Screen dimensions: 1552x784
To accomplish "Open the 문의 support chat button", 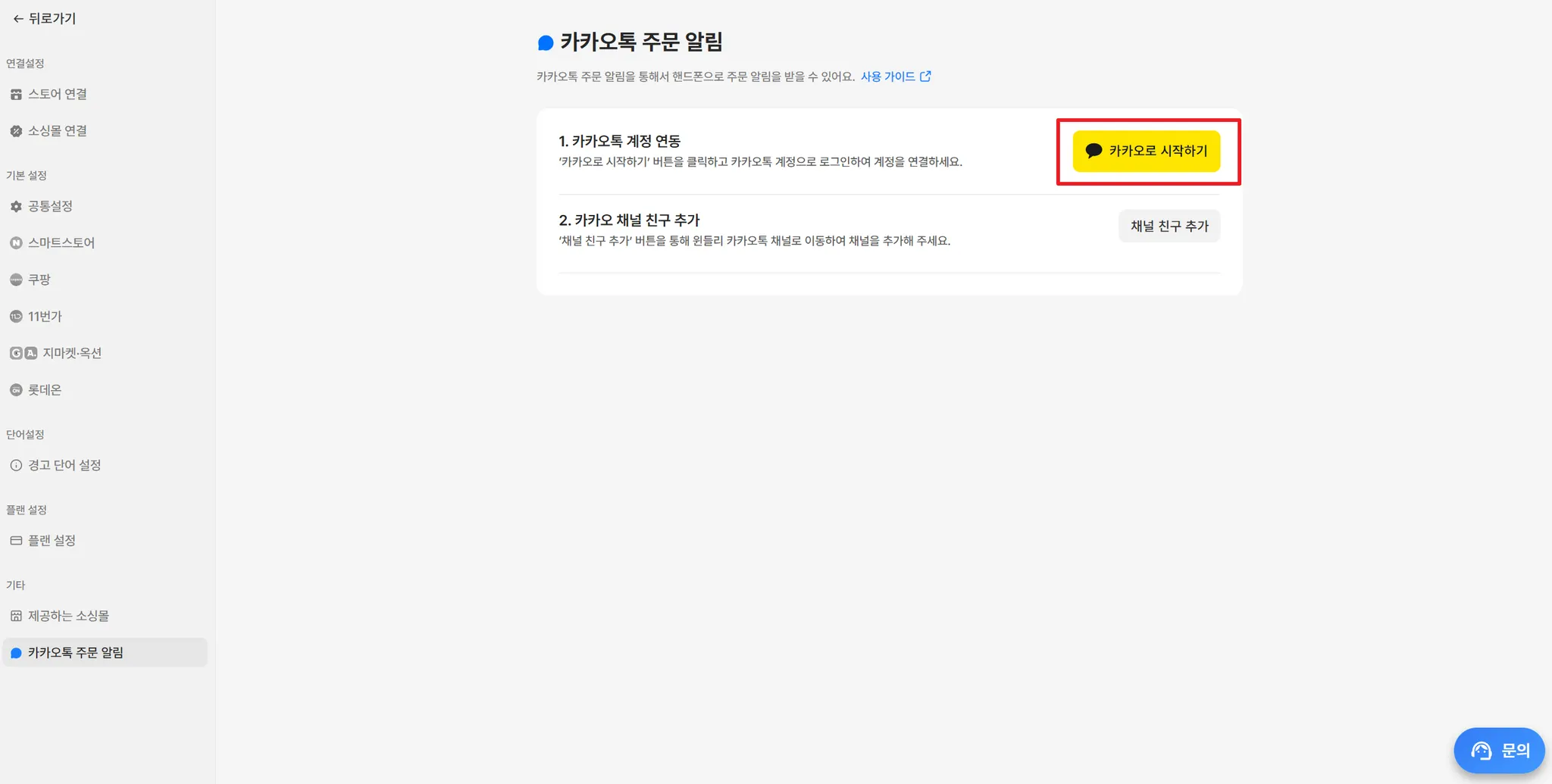I will [1499, 750].
